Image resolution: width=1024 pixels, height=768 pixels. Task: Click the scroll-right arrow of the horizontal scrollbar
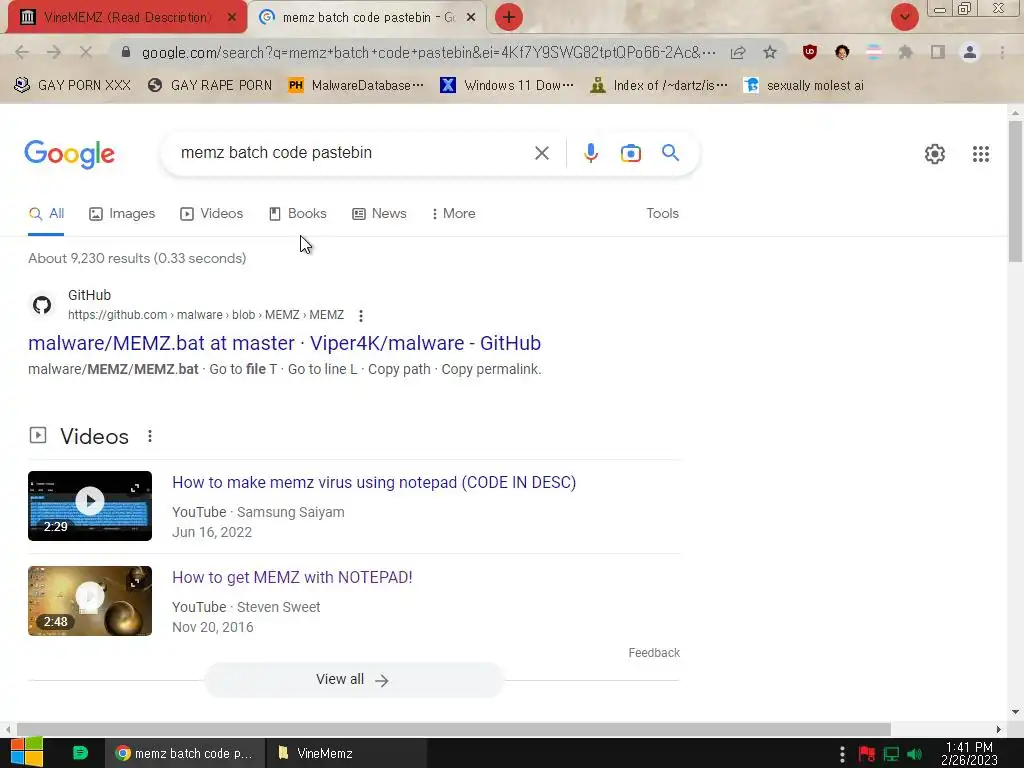999,729
